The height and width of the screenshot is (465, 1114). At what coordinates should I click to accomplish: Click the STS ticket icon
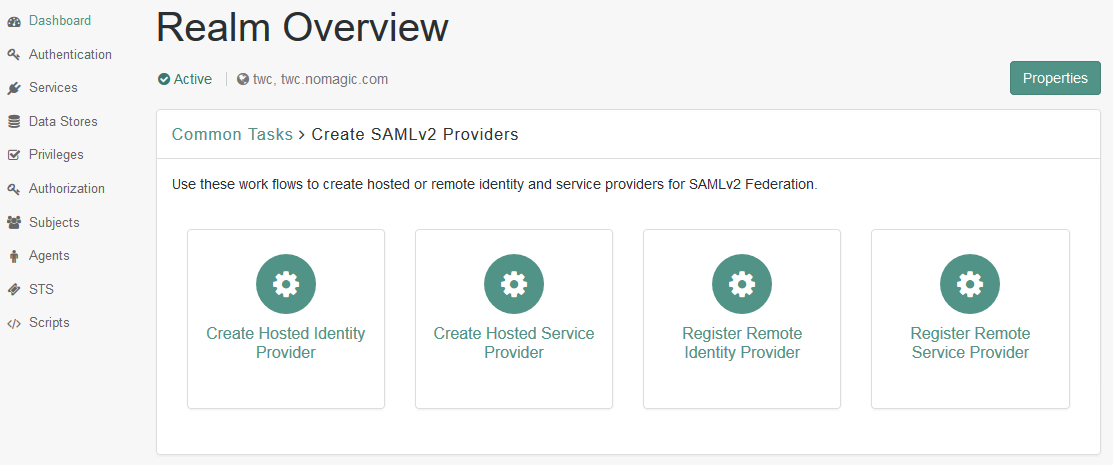coord(14,289)
